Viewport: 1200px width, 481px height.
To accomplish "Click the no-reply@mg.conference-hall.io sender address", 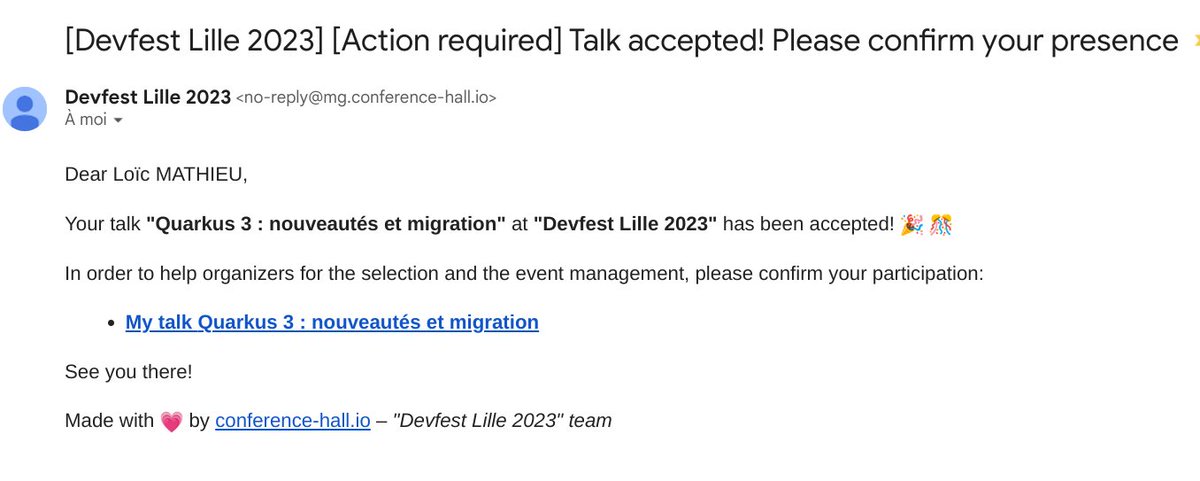I will click(365, 98).
